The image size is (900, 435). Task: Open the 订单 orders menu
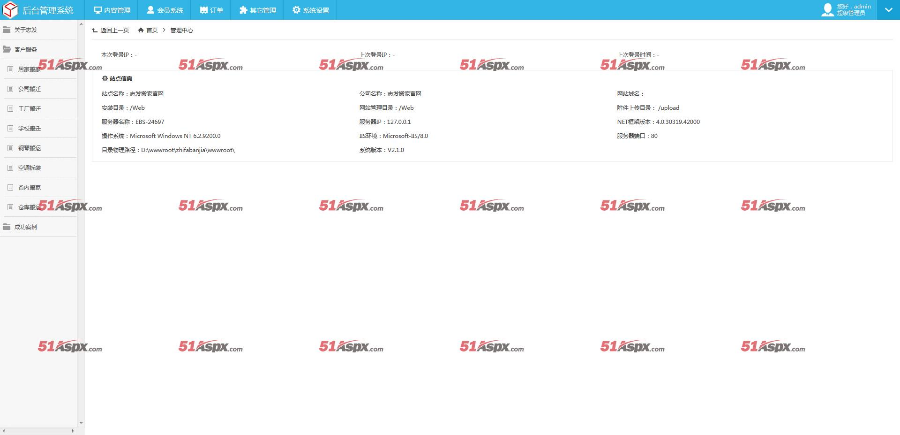coord(211,10)
